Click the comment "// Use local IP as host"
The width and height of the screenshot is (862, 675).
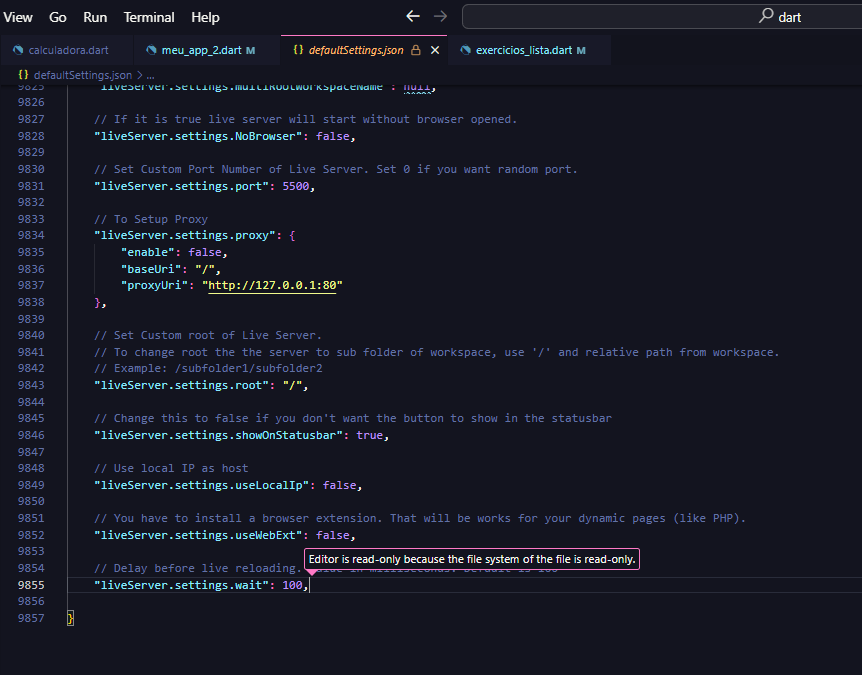click(171, 468)
